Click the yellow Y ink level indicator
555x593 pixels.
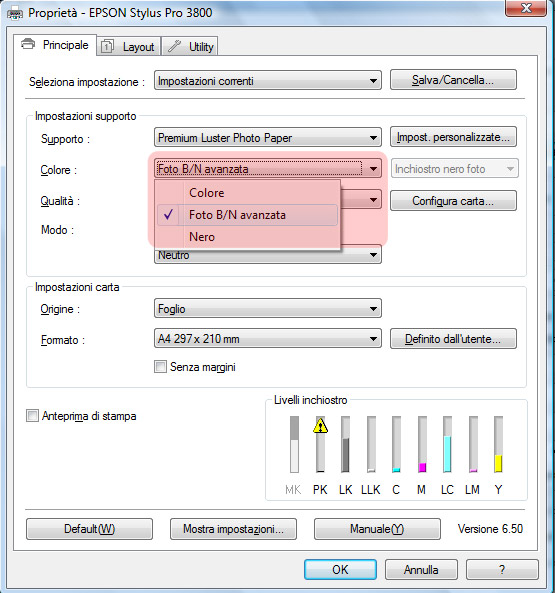498,444
